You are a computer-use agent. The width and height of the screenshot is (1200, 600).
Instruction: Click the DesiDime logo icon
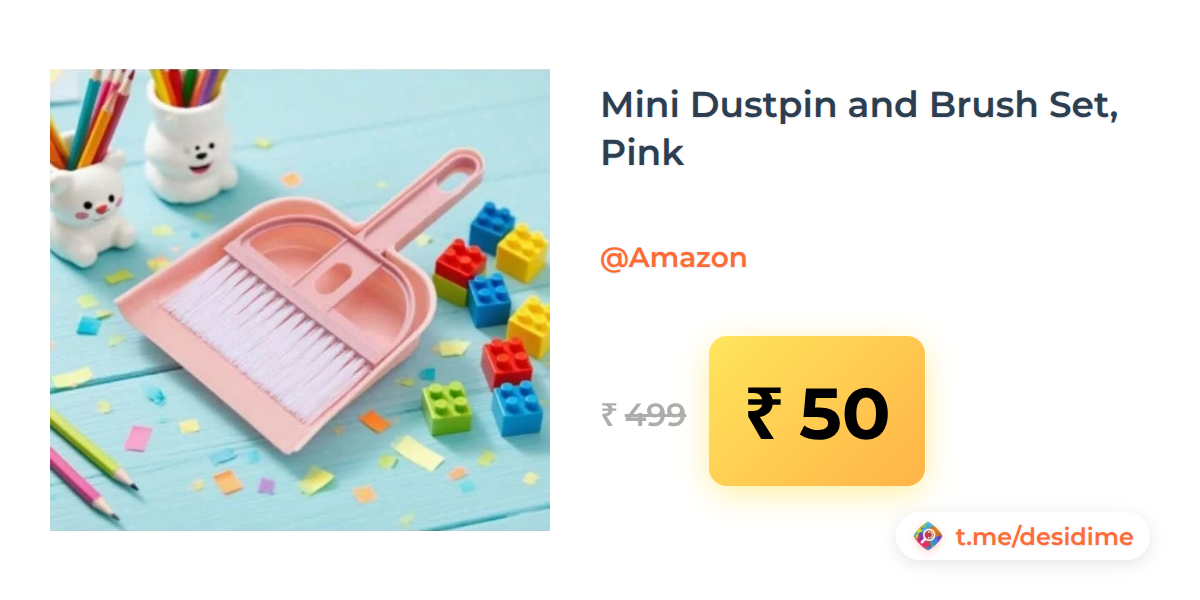click(928, 537)
